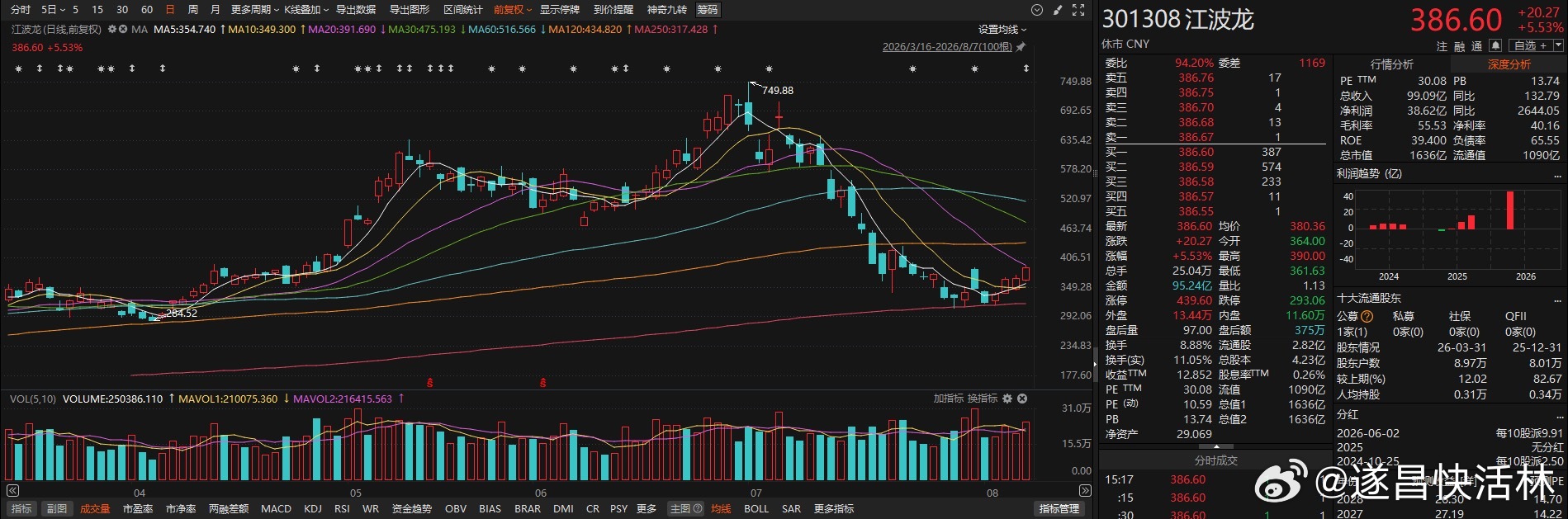Click the 749.88 high price label
1568x519 pixels.
[777, 91]
